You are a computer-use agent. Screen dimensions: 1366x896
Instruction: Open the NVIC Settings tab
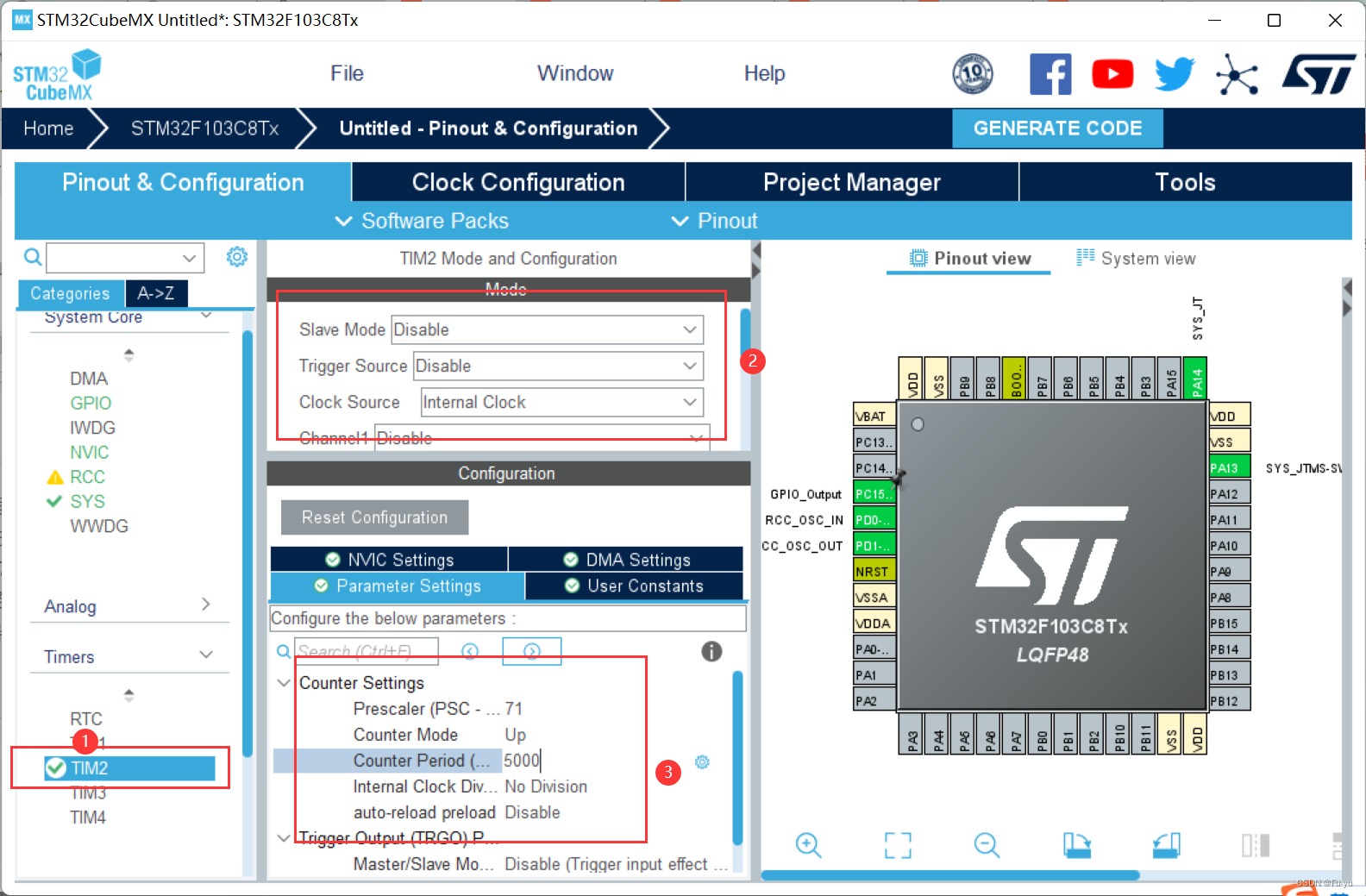pyautogui.click(x=390, y=560)
